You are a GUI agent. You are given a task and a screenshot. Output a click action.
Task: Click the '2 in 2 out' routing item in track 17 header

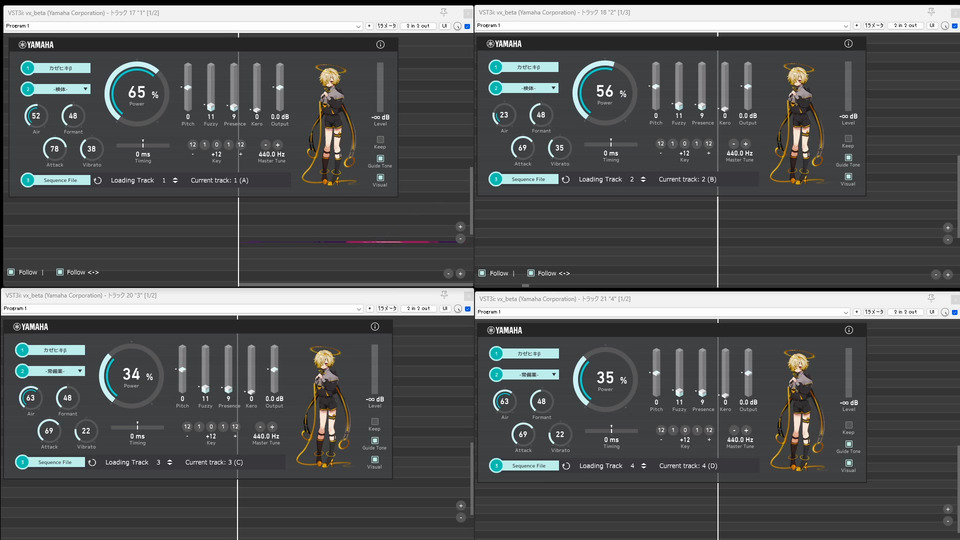(x=418, y=26)
